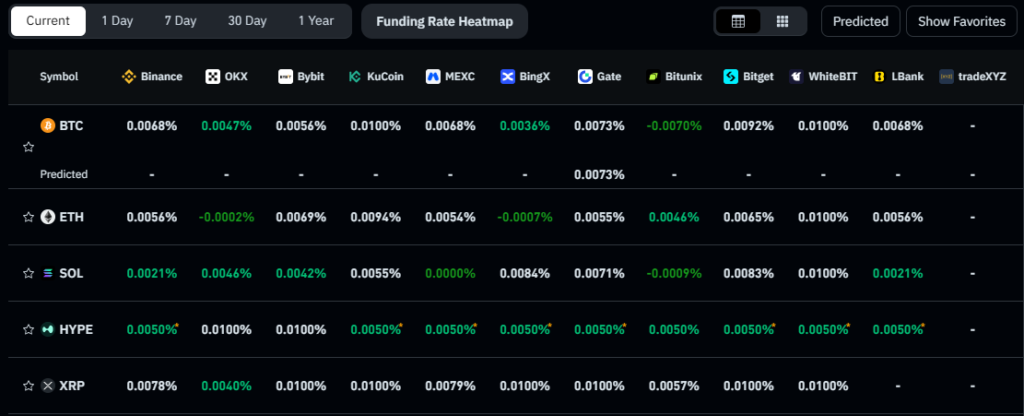Click HYPE Bitunix rate 0.0050%
The height and width of the screenshot is (416, 1024).
[x=674, y=329]
